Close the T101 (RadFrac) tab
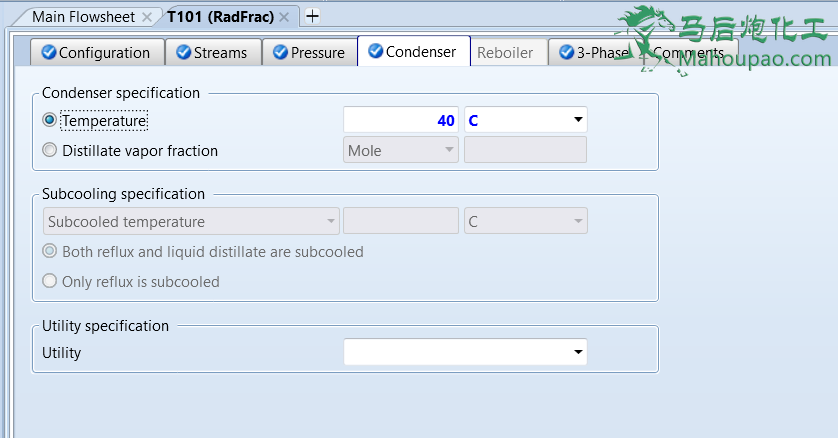 tap(285, 17)
